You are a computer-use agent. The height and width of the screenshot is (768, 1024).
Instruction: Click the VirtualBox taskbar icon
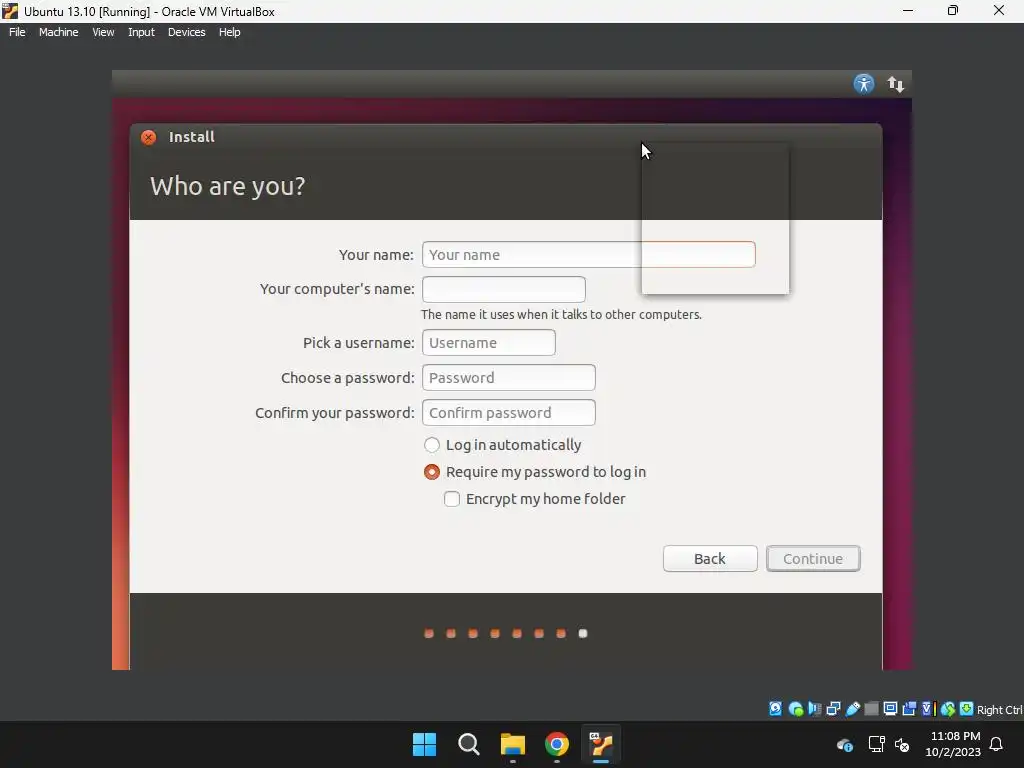coord(601,744)
